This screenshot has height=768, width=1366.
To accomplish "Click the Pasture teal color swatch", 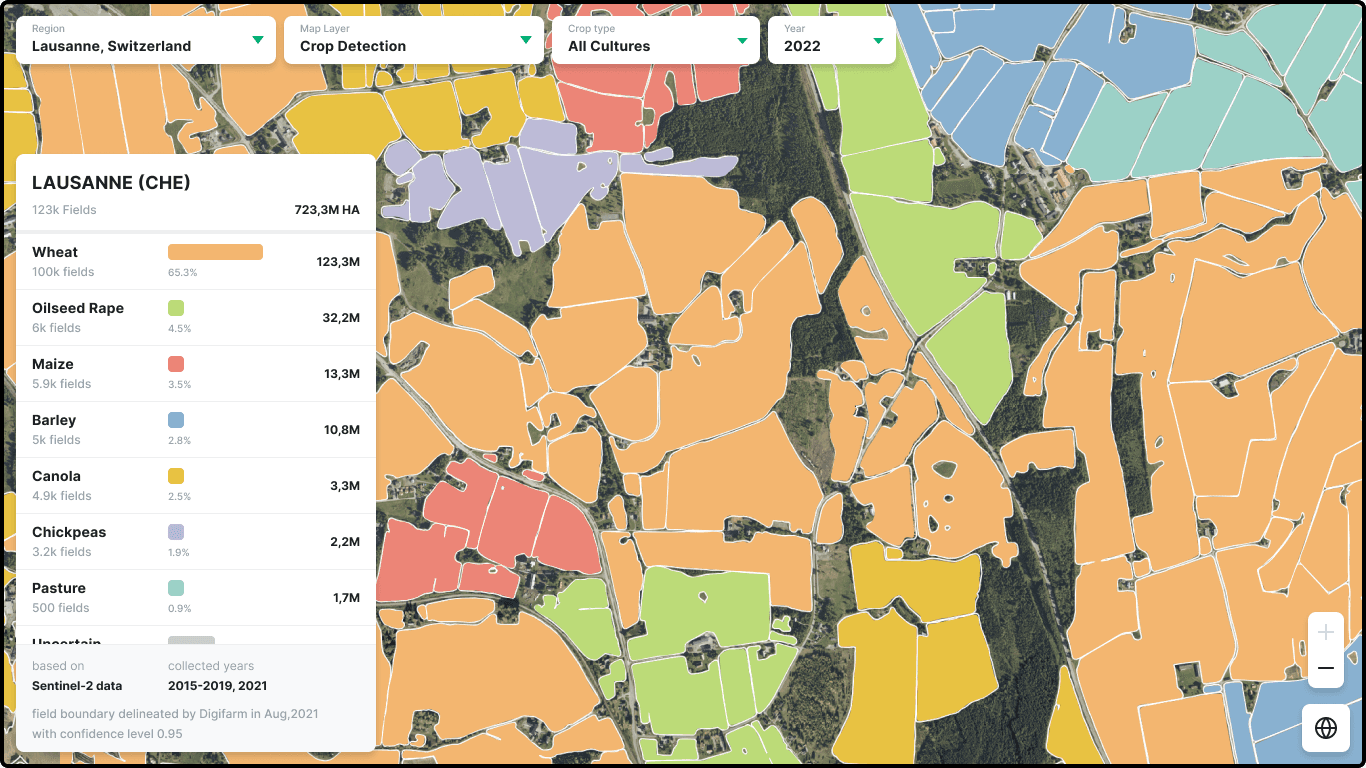I will coord(176,588).
